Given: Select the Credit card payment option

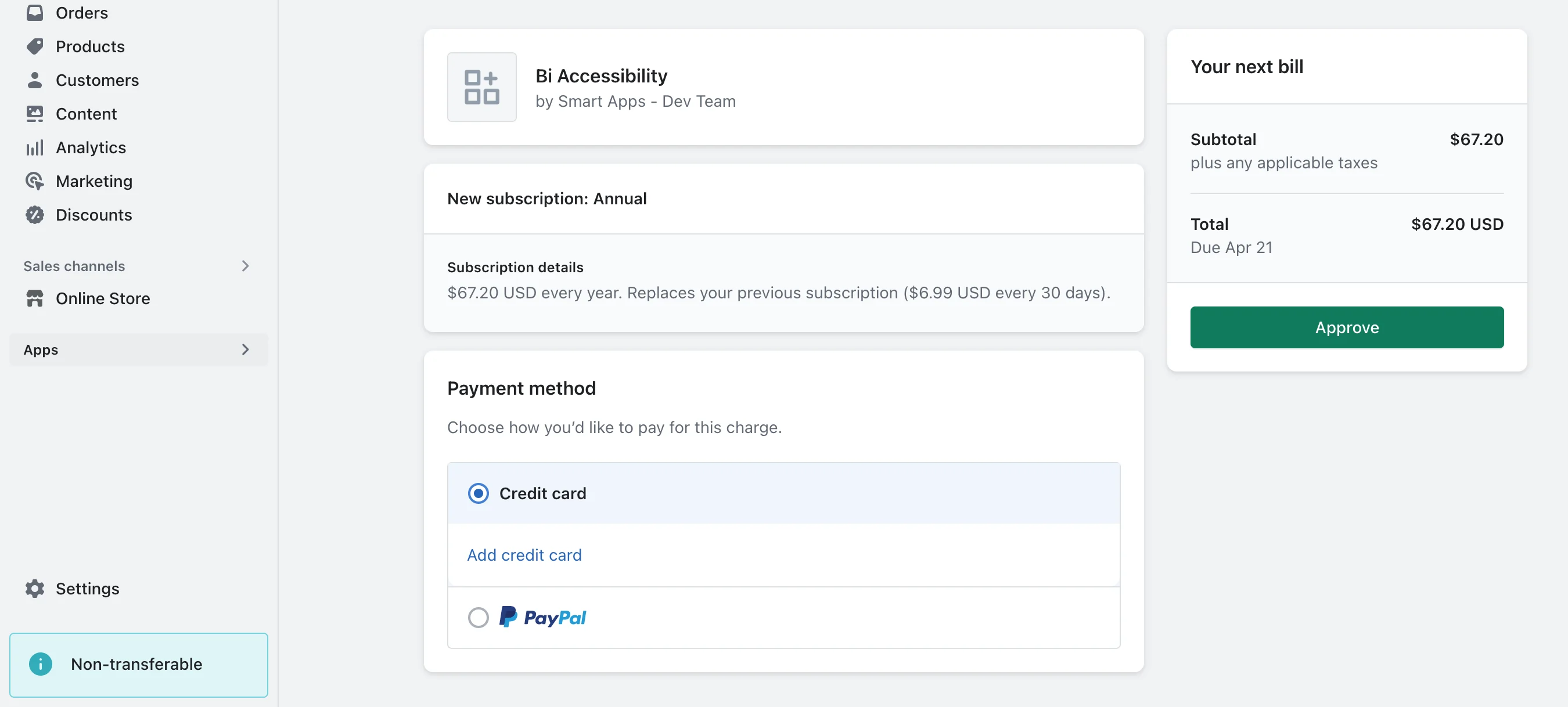Looking at the screenshot, I should pyautogui.click(x=479, y=493).
